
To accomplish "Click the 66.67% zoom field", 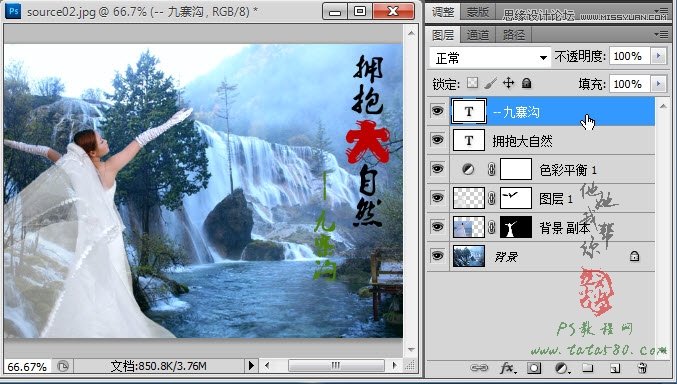I will click(x=27, y=367).
